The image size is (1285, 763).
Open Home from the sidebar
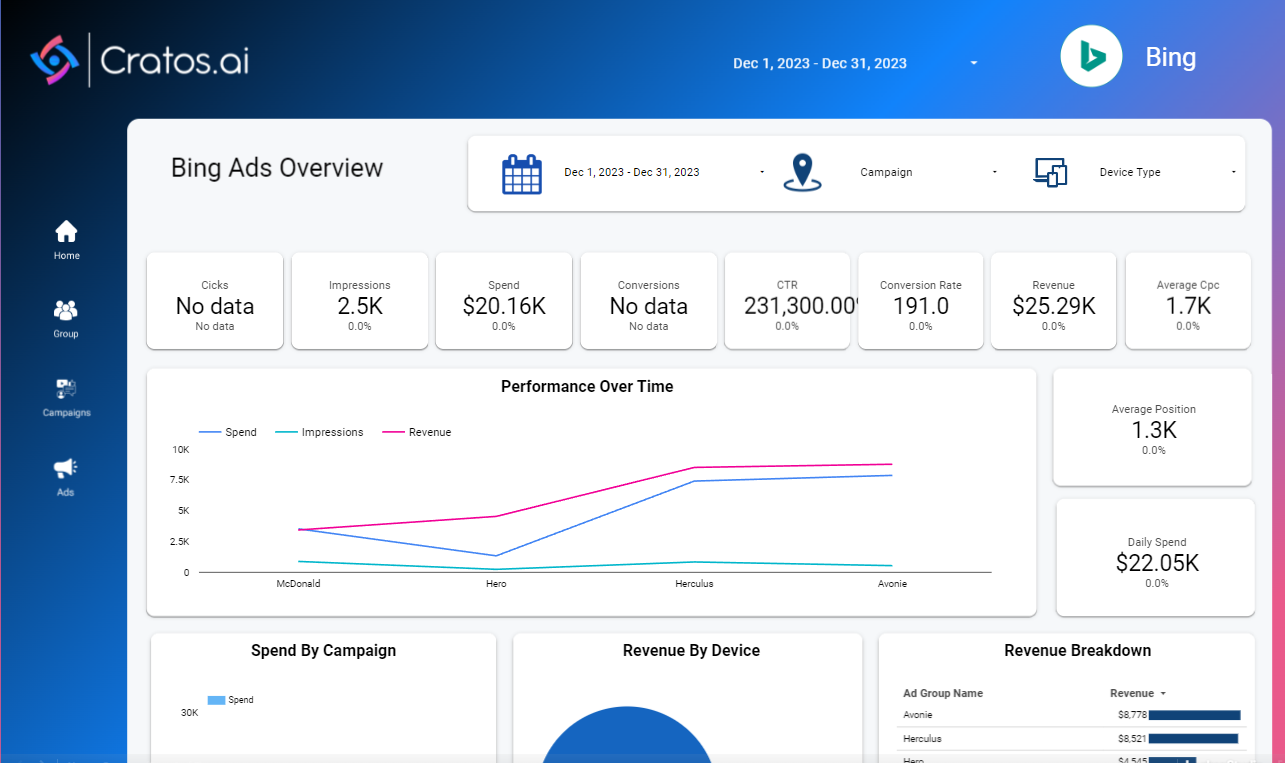click(x=66, y=240)
